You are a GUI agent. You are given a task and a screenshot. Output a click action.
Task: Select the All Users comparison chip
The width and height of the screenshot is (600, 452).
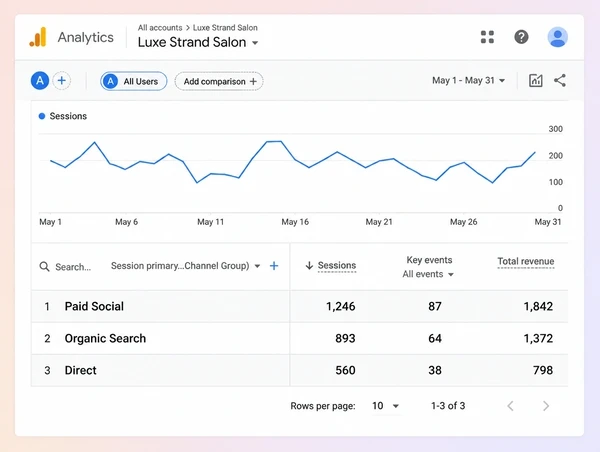[x=134, y=81]
